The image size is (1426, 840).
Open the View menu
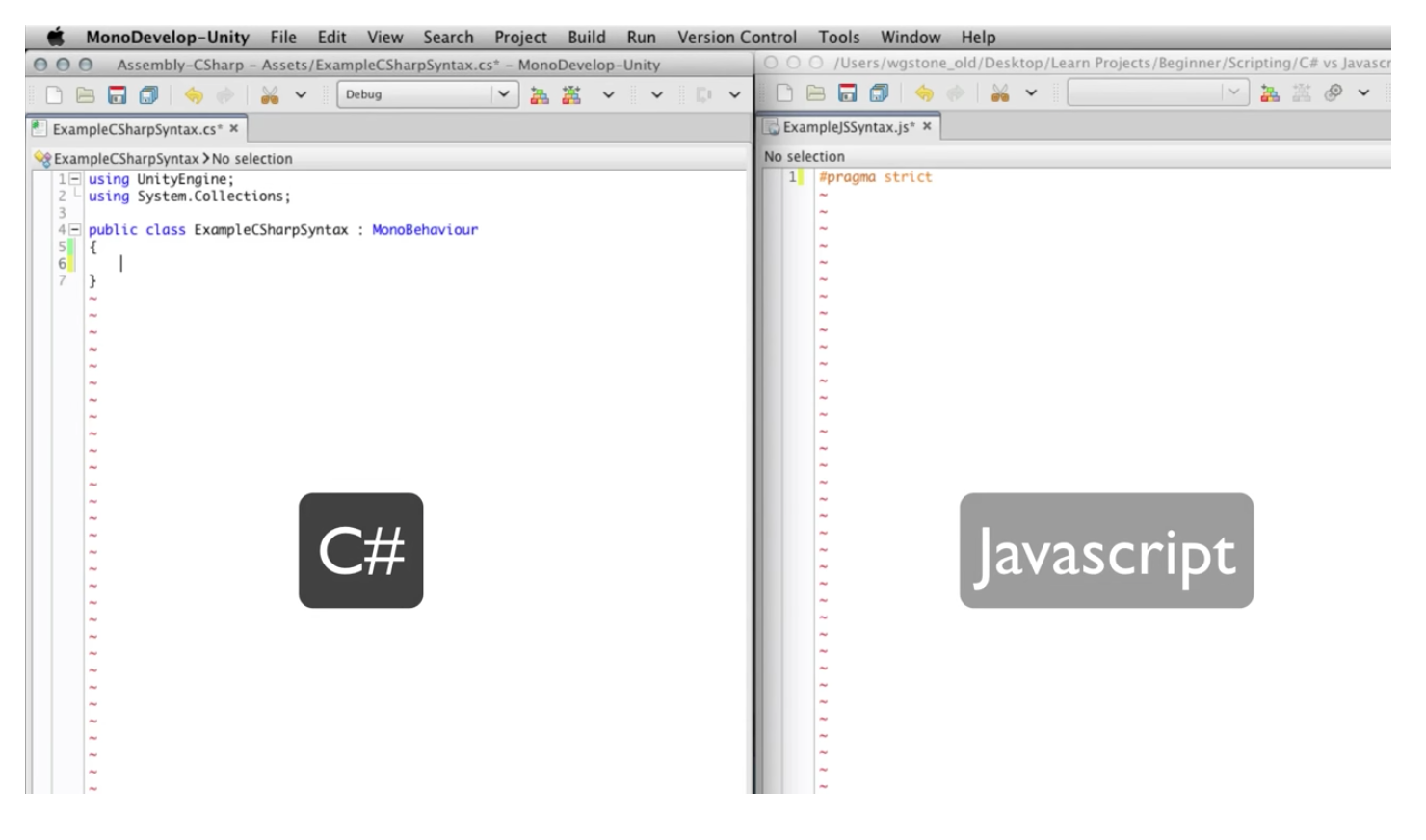[x=384, y=37]
